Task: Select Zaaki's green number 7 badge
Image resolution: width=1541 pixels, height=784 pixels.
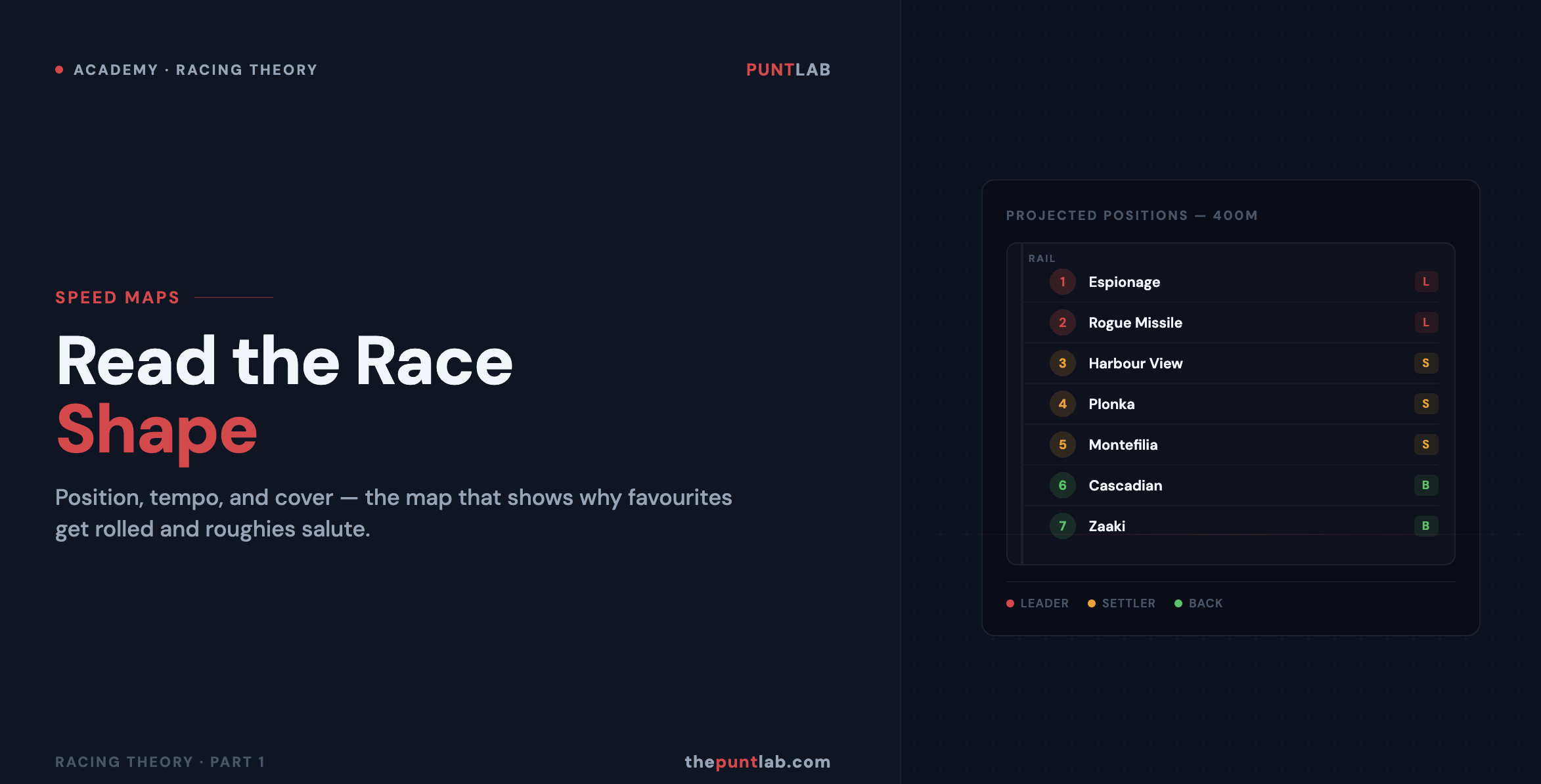Action: pyautogui.click(x=1061, y=526)
